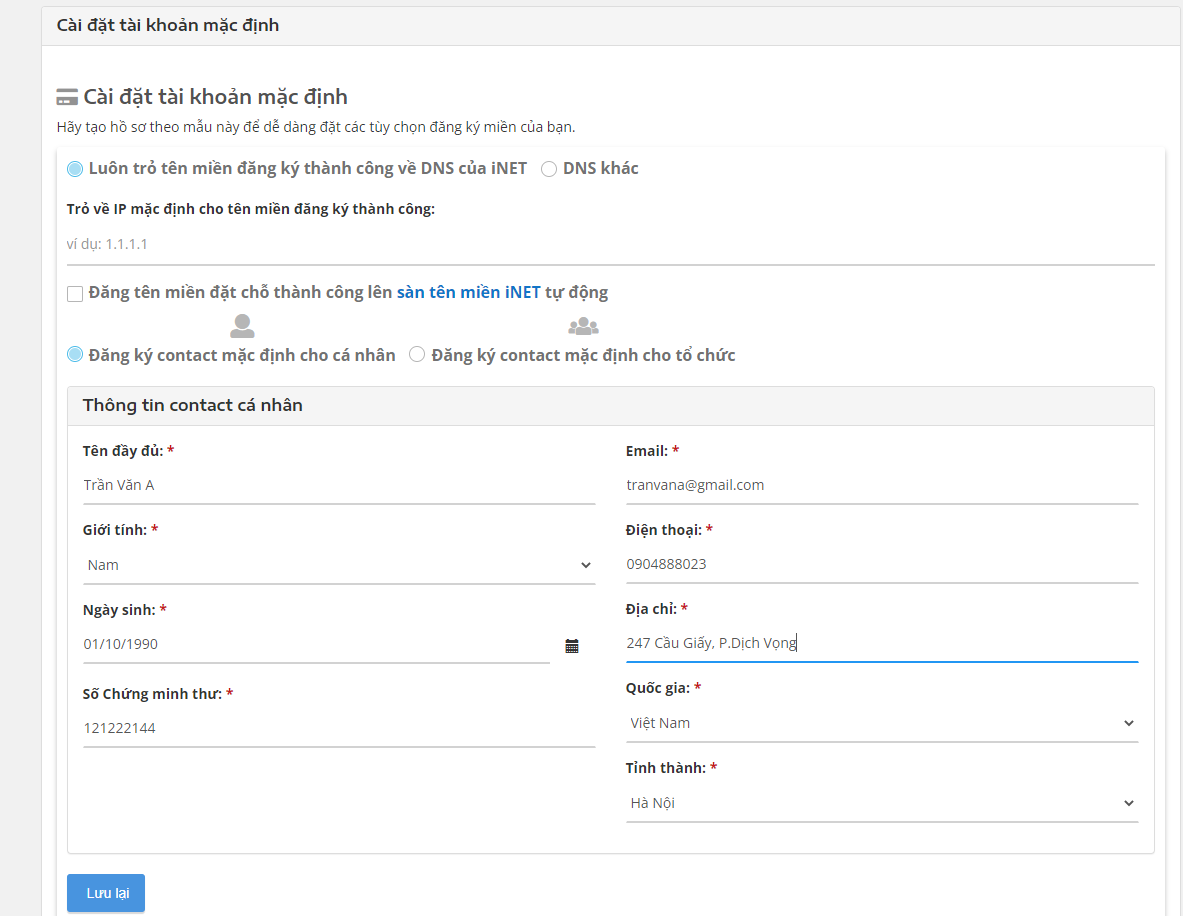
Task: Click the Số Chứng minh thư field 121222144
Action: coord(339,728)
